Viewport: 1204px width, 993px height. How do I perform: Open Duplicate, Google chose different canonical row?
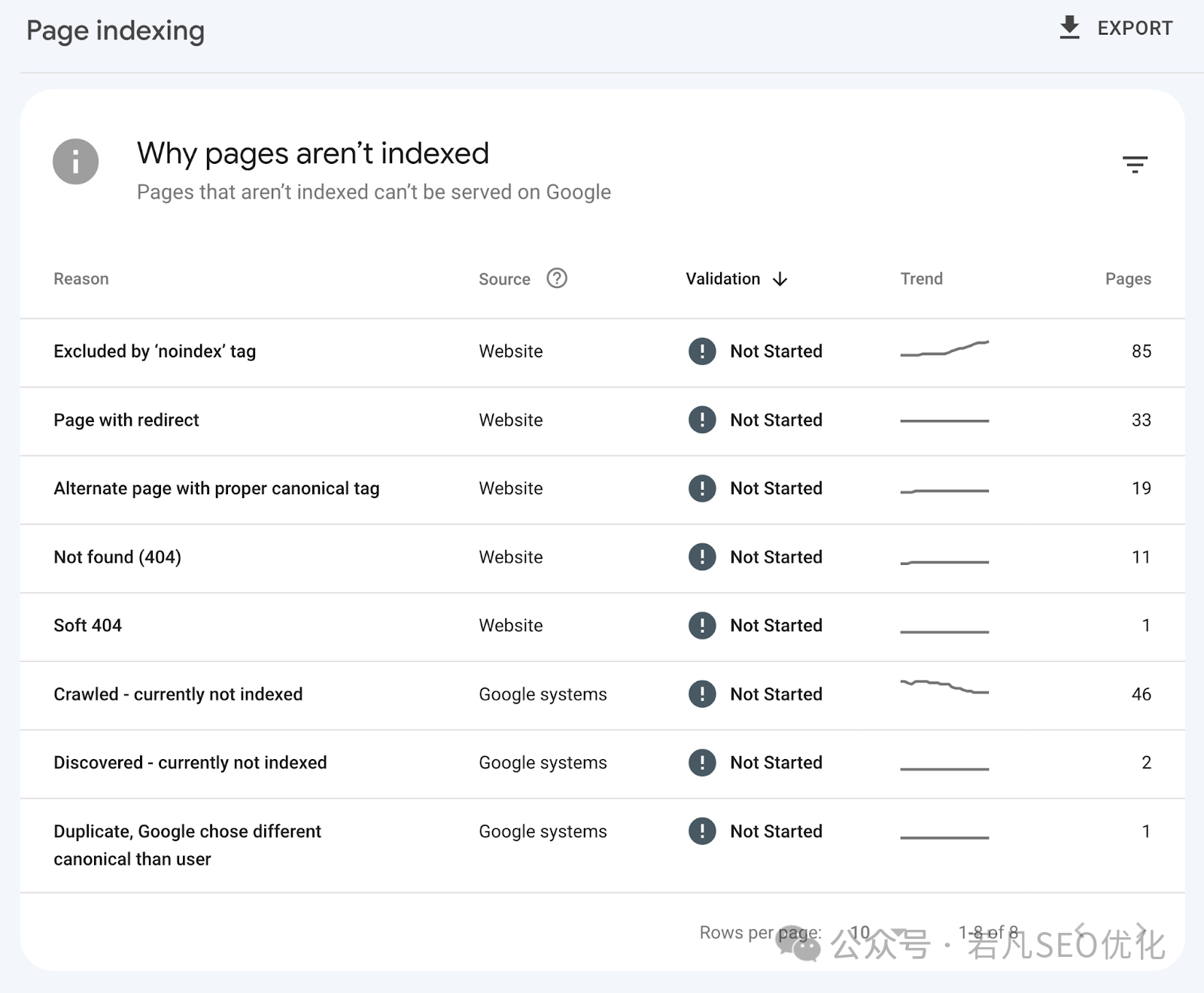[602, 845]
